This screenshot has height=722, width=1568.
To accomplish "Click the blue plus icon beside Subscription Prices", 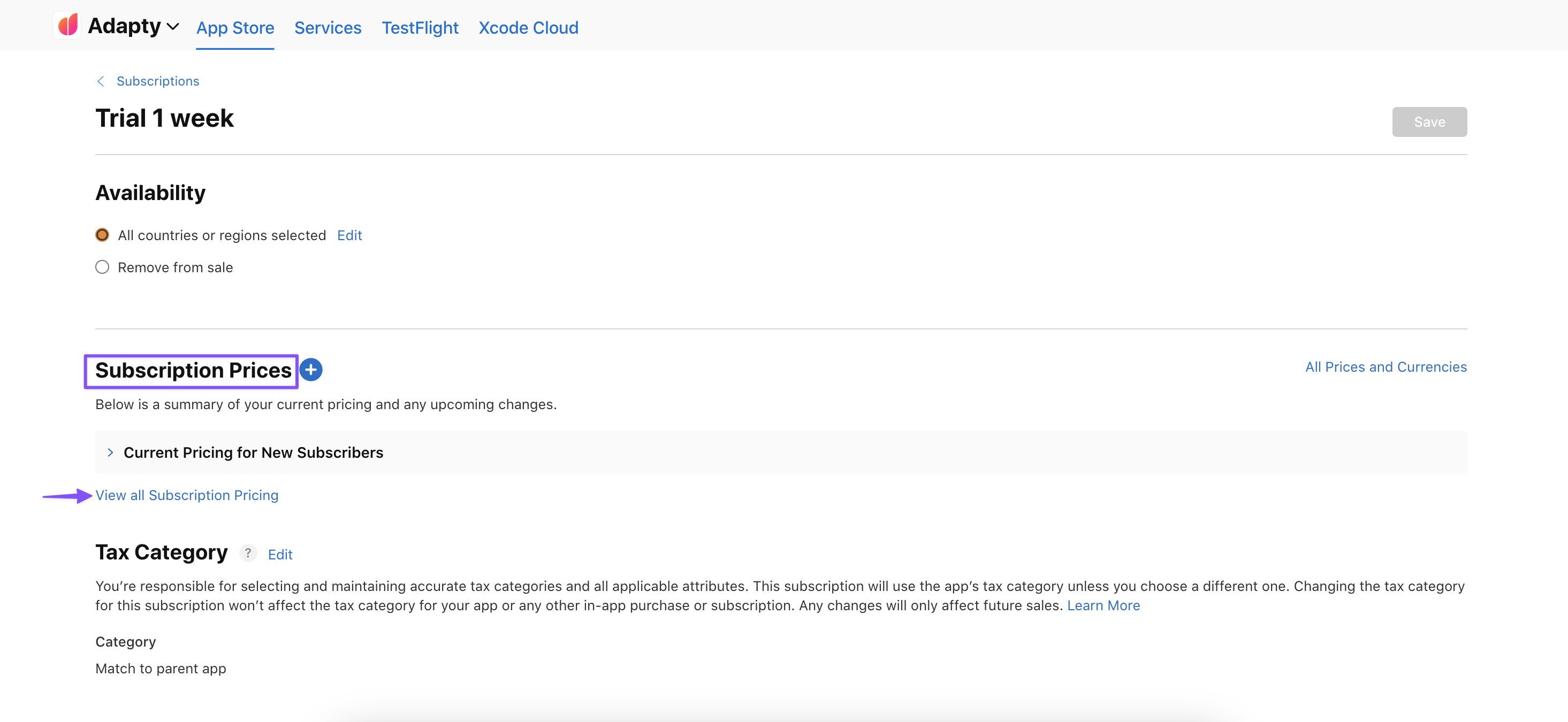I will coord(311,370).
